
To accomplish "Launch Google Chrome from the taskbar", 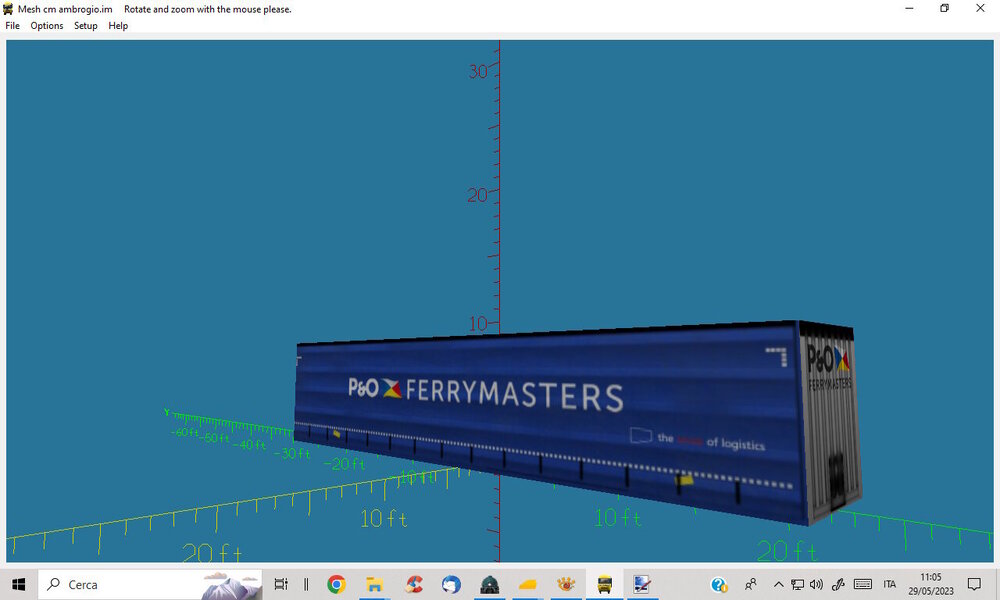I will point(336,584).
